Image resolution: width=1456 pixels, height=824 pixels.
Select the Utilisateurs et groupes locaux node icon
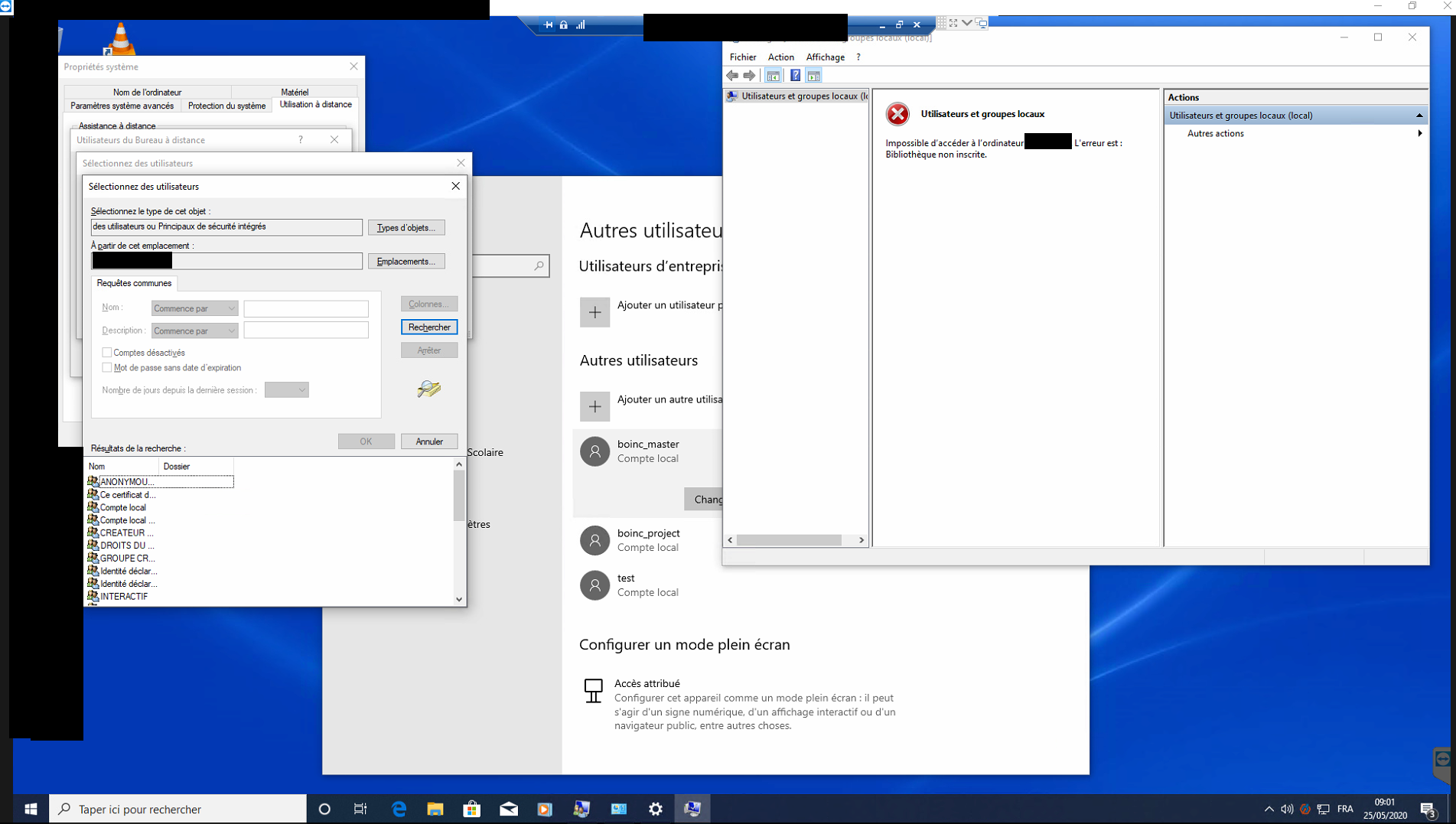[x=733, y=96]
